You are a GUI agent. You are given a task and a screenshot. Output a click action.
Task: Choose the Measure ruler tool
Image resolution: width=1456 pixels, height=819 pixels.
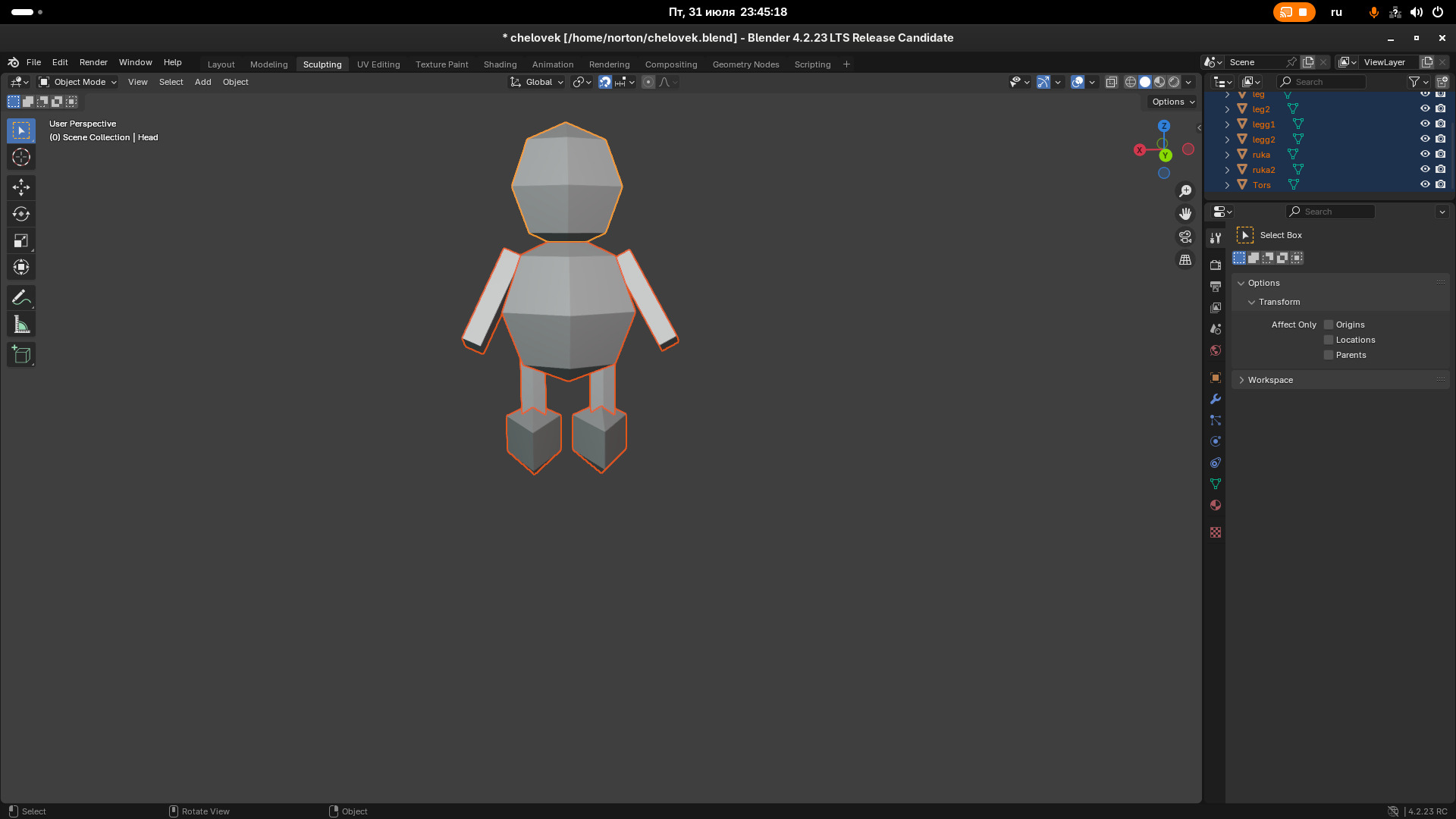21,325
